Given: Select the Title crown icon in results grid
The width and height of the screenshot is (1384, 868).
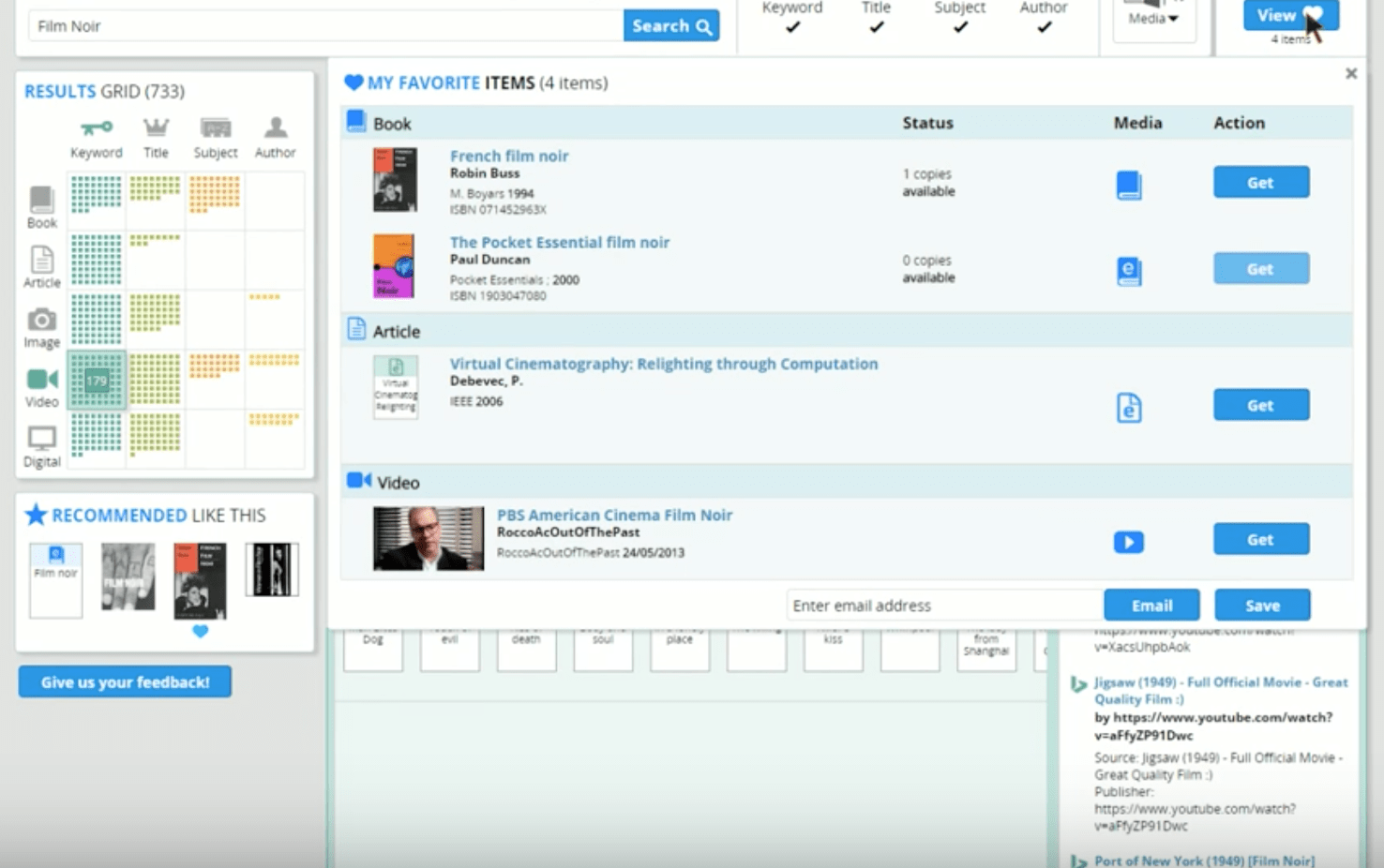Looking at the screenshot, I should 156,128.
